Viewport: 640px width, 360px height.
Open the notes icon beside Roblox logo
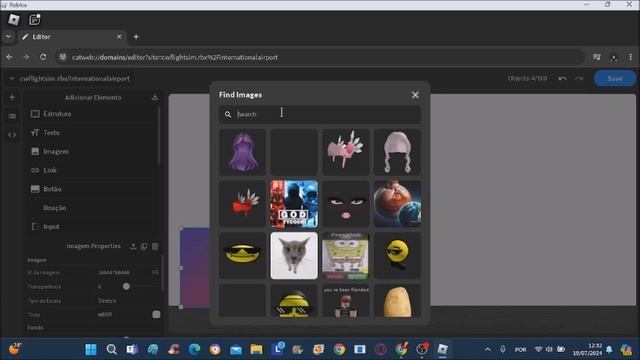pos(35,19)
